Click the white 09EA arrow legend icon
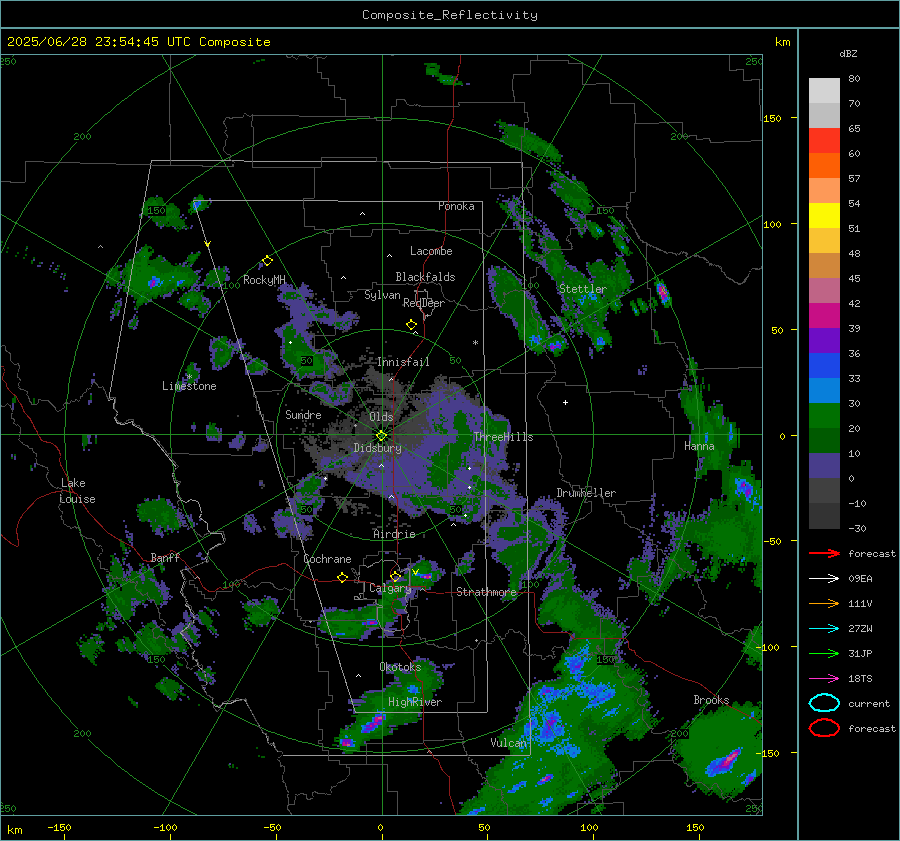900x841 pixels. pyautogui.click(x=824, y=579)
